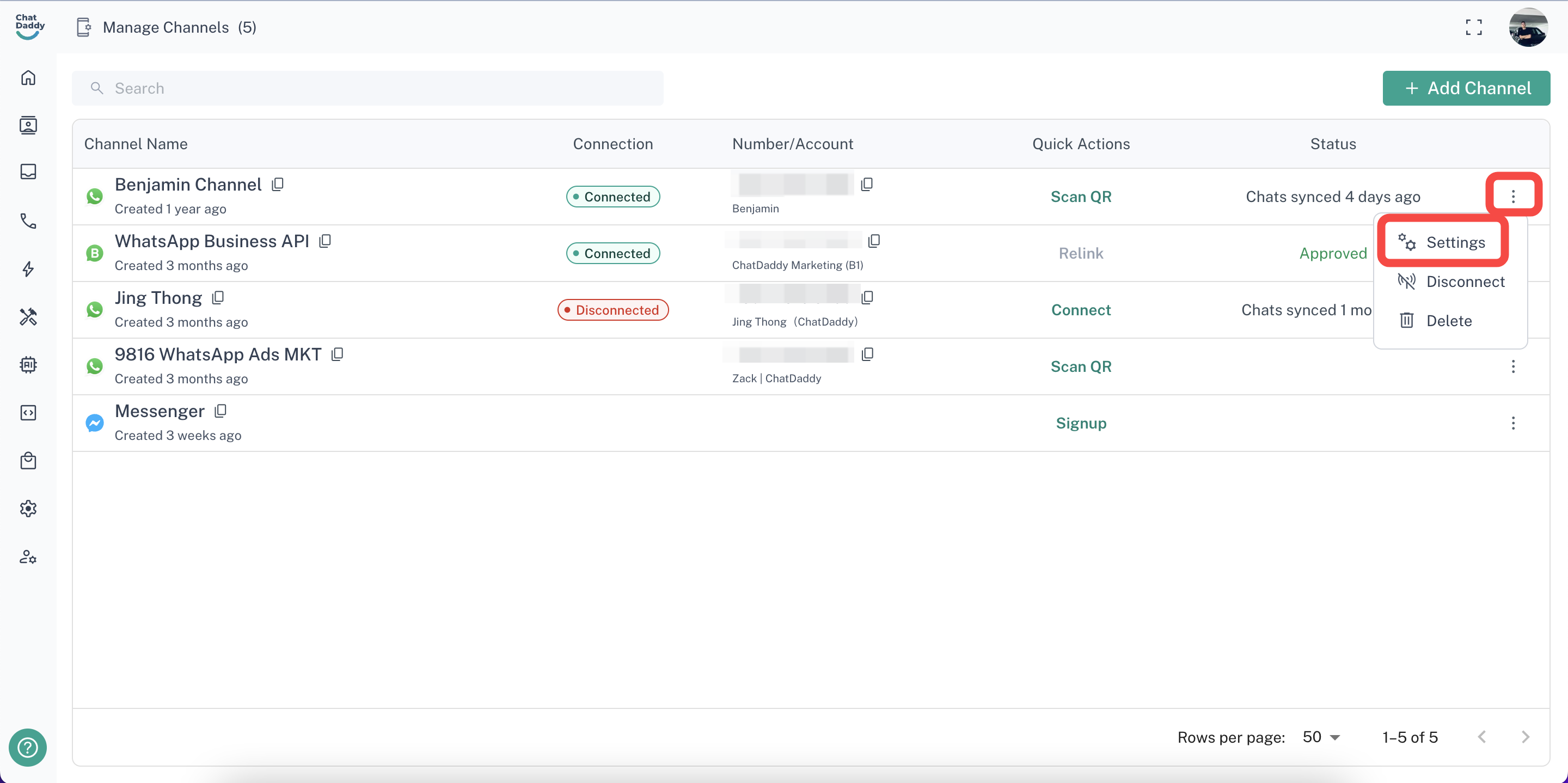This screenshot has height=783, width=1568.
Task: Focus the Search input field
Action: click(x=367, y=88)
